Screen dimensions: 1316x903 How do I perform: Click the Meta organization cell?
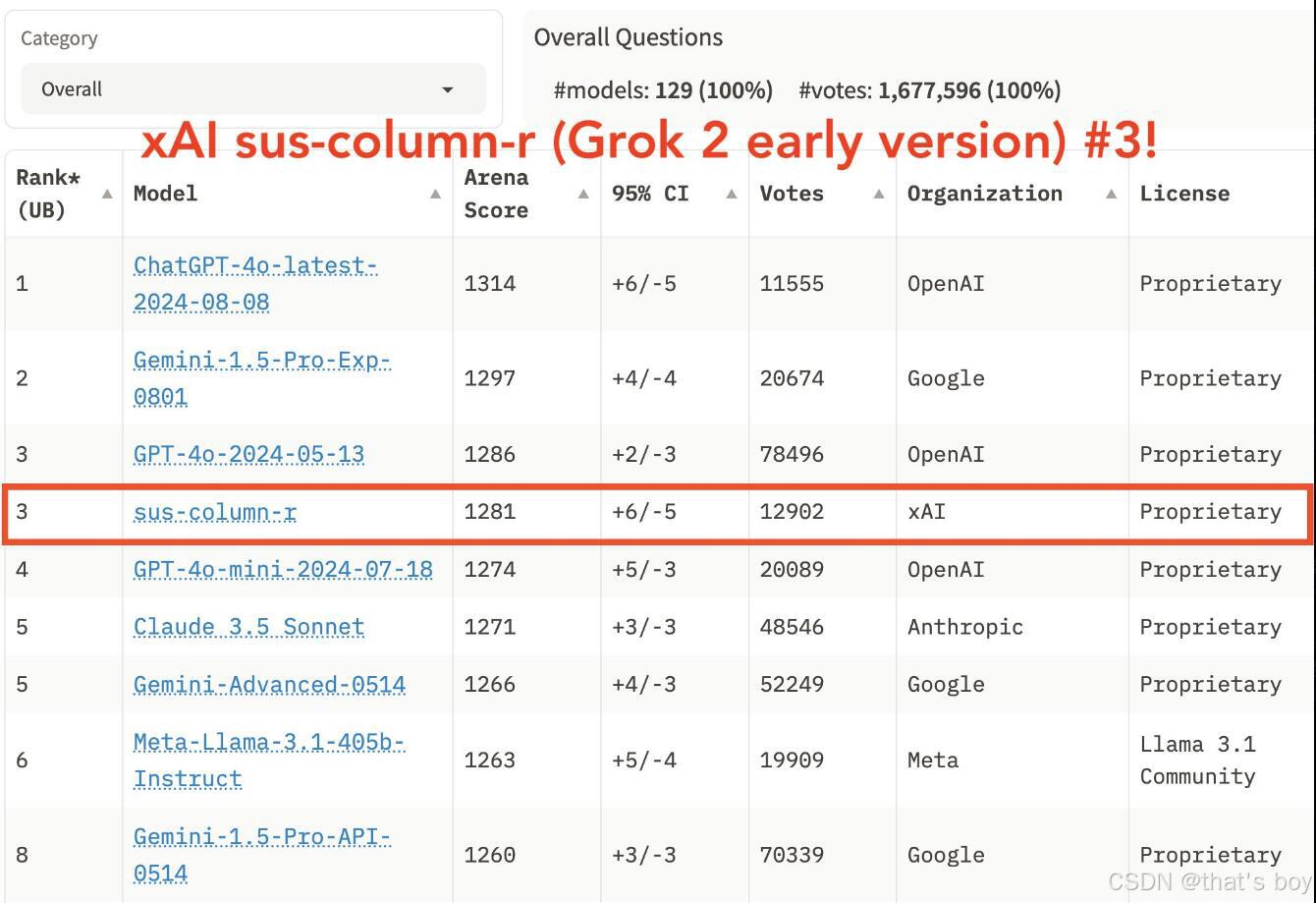pyautogui.click(x=933, y=761)
